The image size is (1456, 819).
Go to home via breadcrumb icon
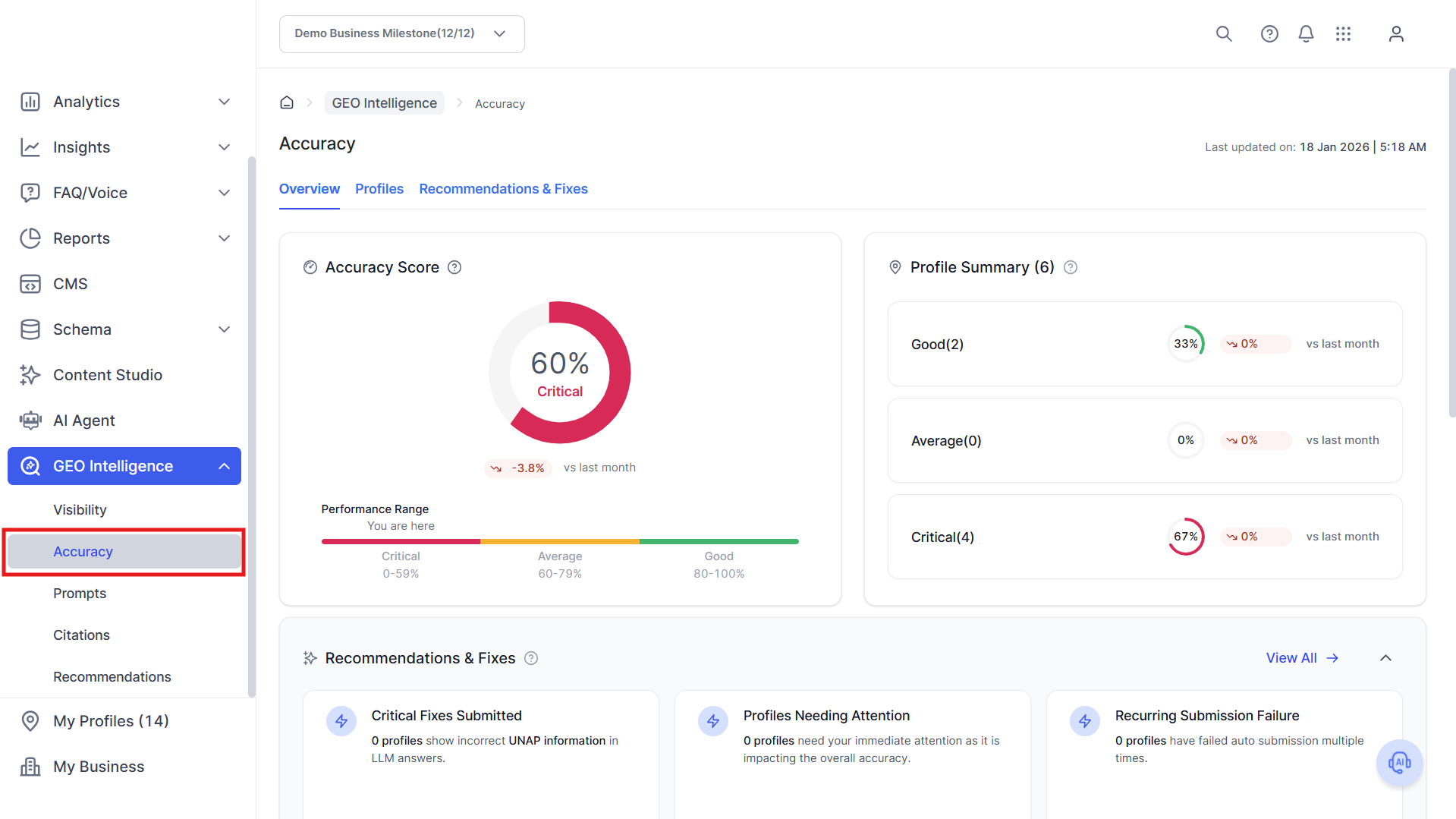click(x=287, y=102)
